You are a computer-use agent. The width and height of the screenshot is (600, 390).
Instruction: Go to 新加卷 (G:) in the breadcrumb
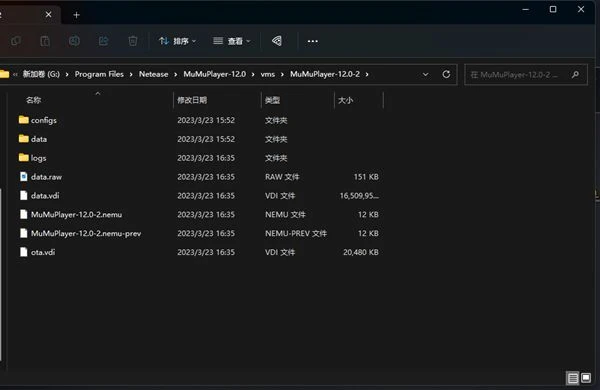41,74
